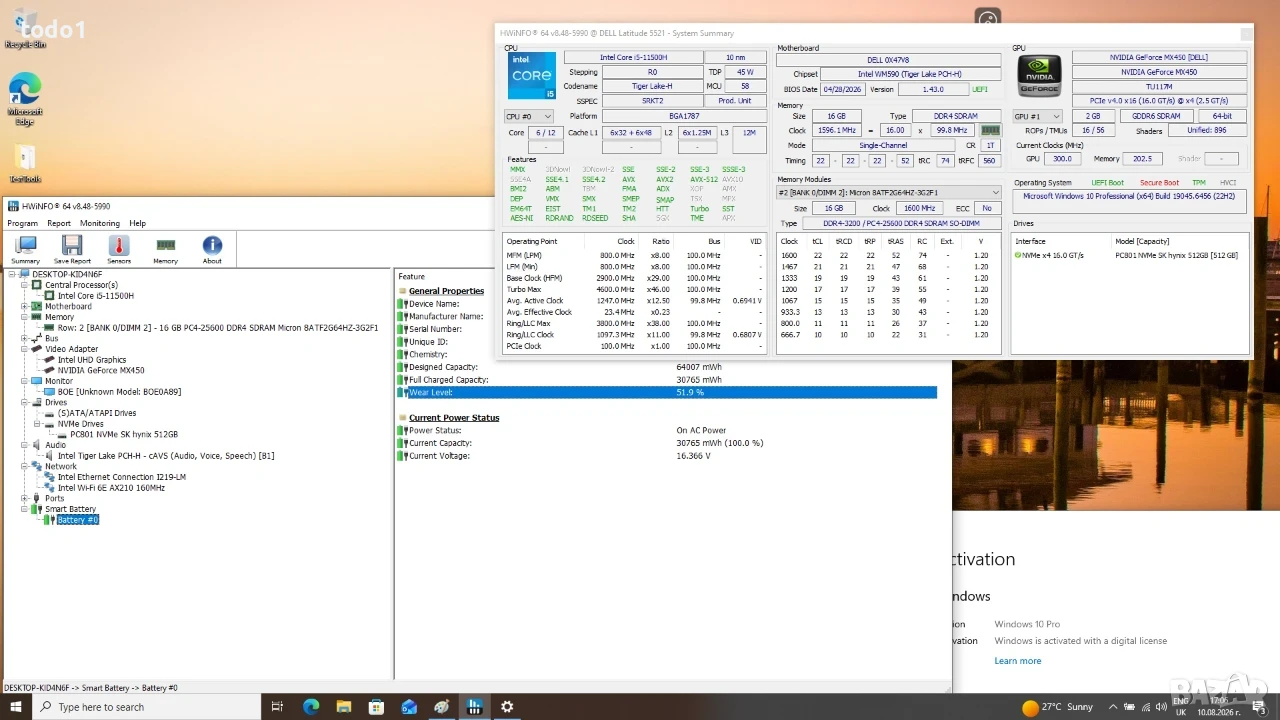Click the Secure Boot indicator text
Viewport: 1280px width, 720px height.
point(1159,183)
